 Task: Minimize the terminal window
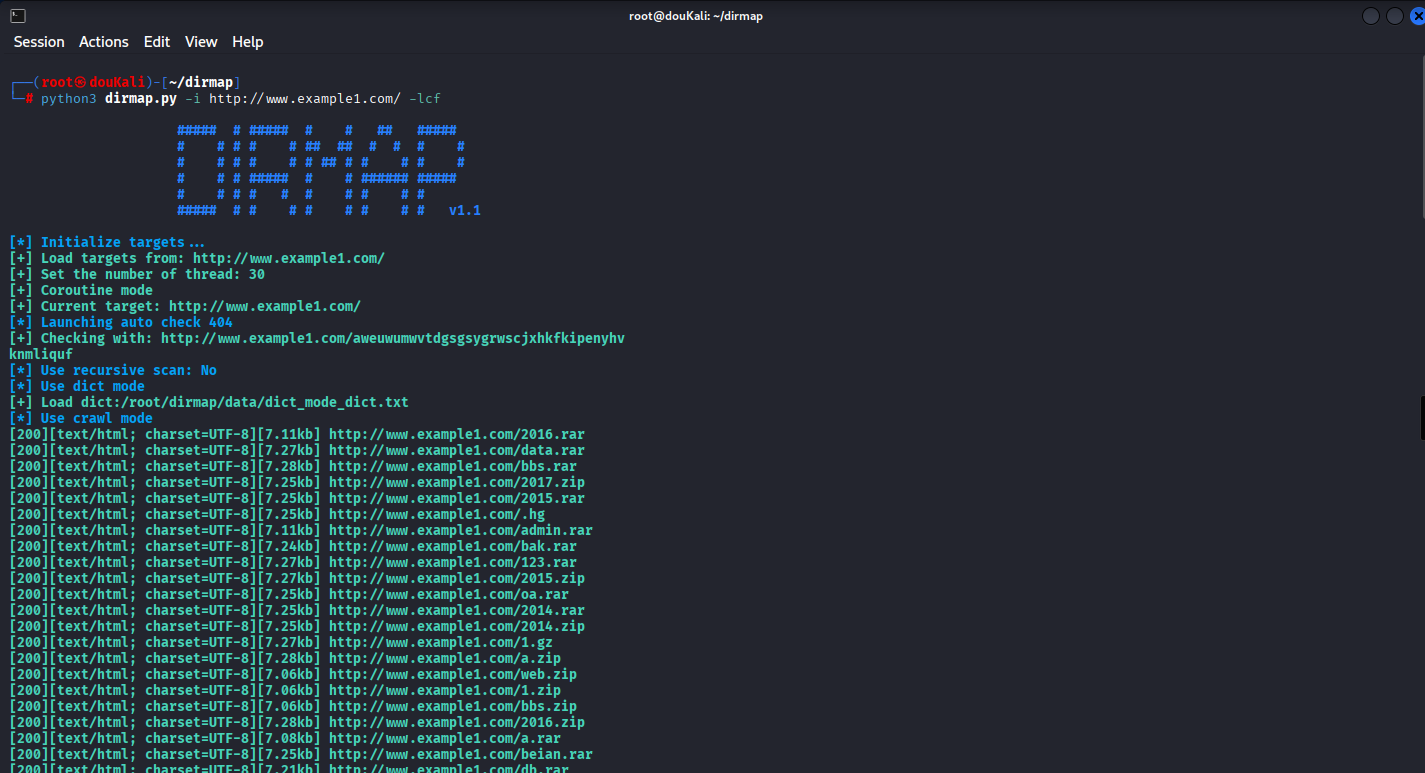(x=1370, y=16)
